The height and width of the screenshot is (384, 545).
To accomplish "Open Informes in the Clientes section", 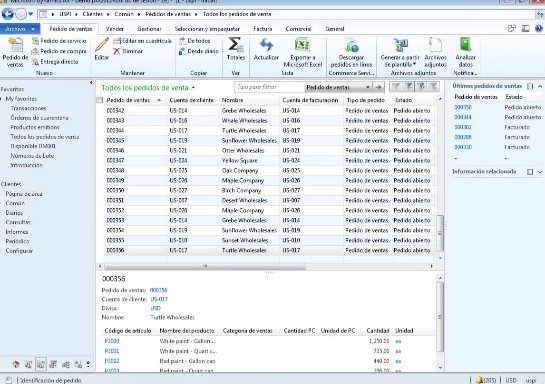I will pyautogui.click(x=17, y=232).
